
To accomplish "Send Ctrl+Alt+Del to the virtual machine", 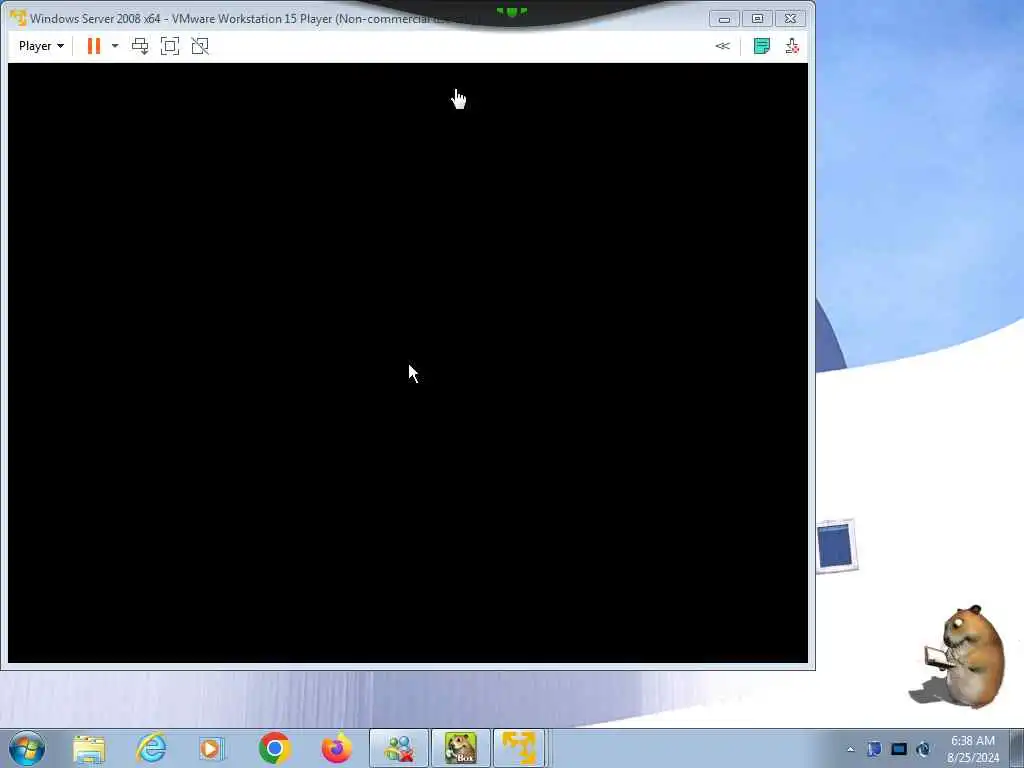I will click(x=140, y=46).
